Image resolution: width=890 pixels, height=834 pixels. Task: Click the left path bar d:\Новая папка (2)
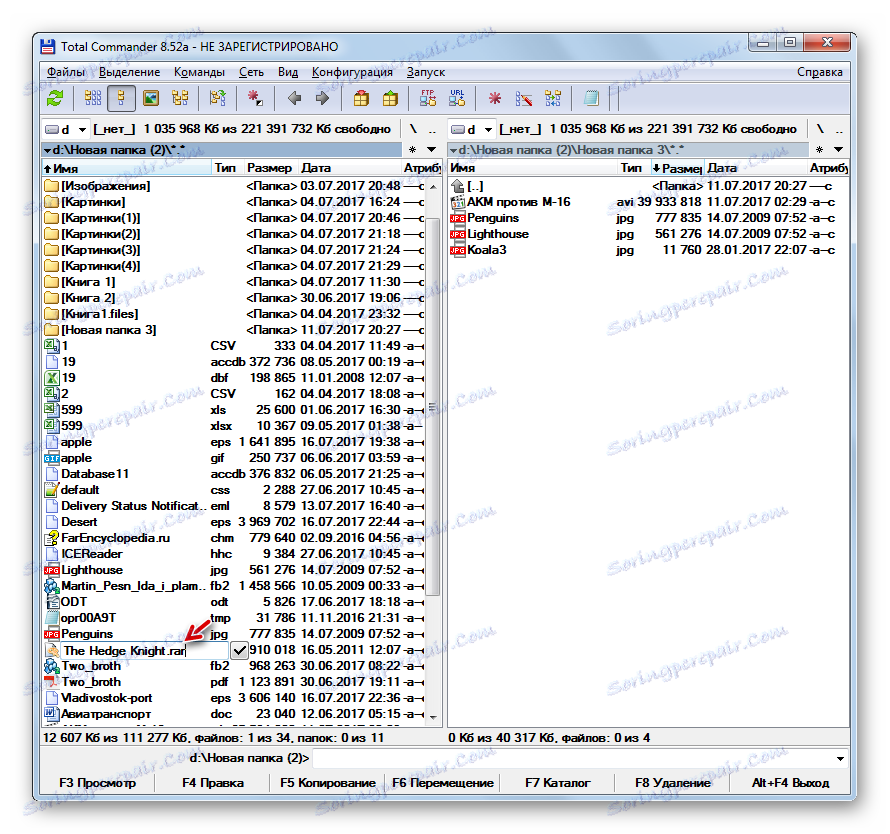pyautogui.click(x=222, y=150)
